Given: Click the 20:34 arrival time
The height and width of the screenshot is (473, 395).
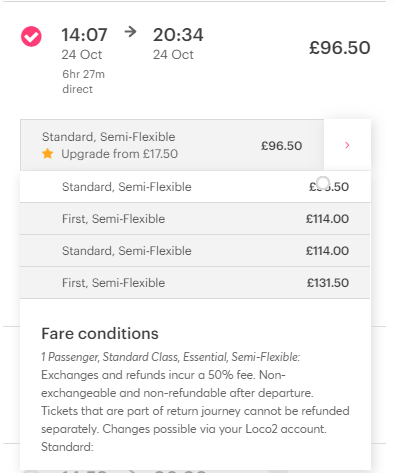Looking at the screenshot, I should pos(178,35).
